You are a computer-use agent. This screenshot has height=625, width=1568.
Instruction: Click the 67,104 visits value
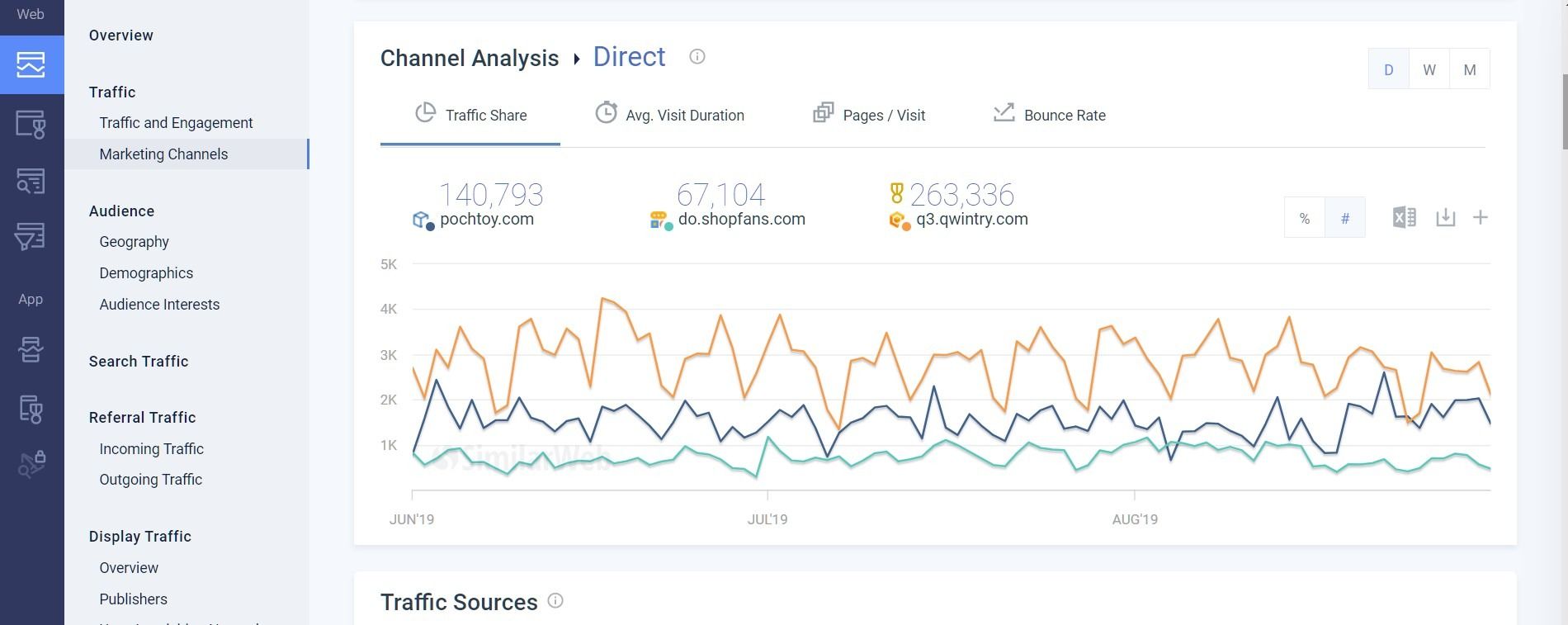tap(720, 195)
